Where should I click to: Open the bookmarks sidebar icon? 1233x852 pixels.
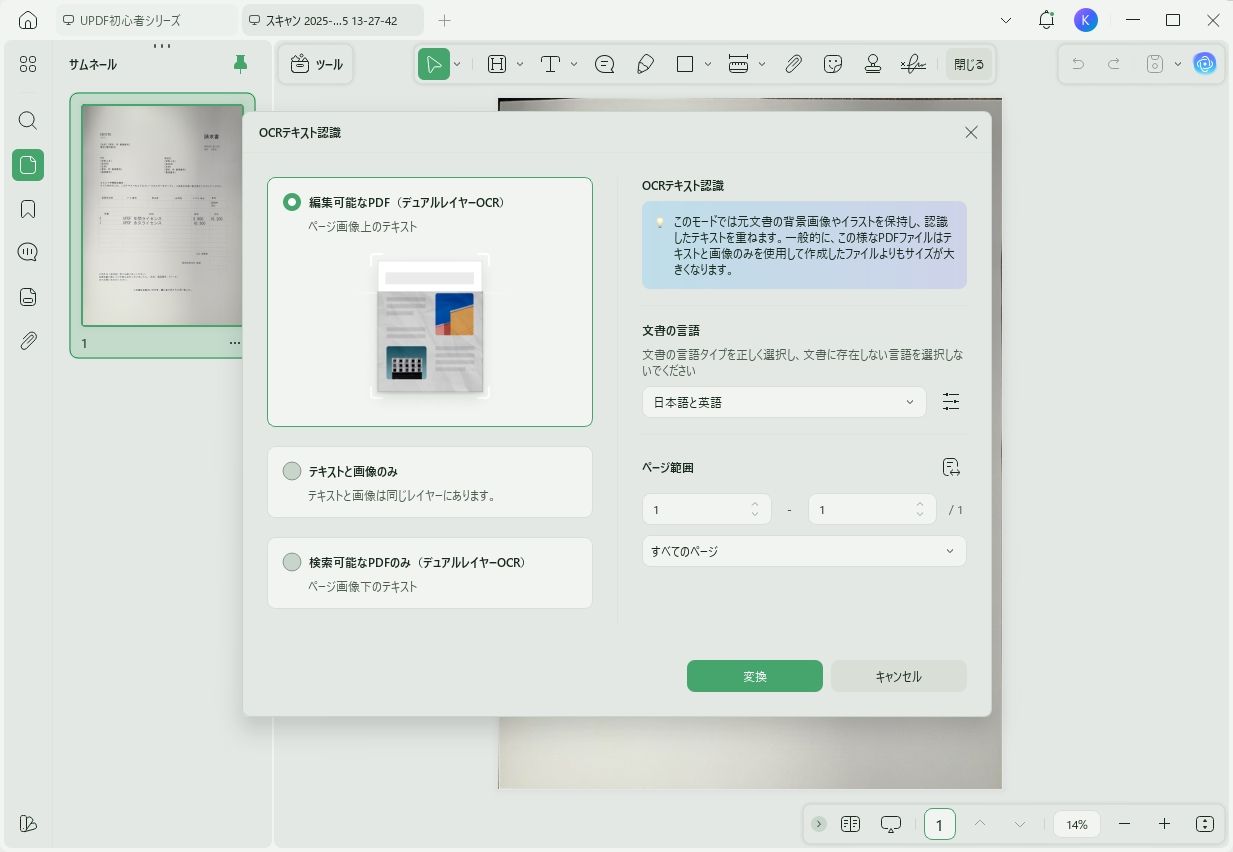(28, 209)
